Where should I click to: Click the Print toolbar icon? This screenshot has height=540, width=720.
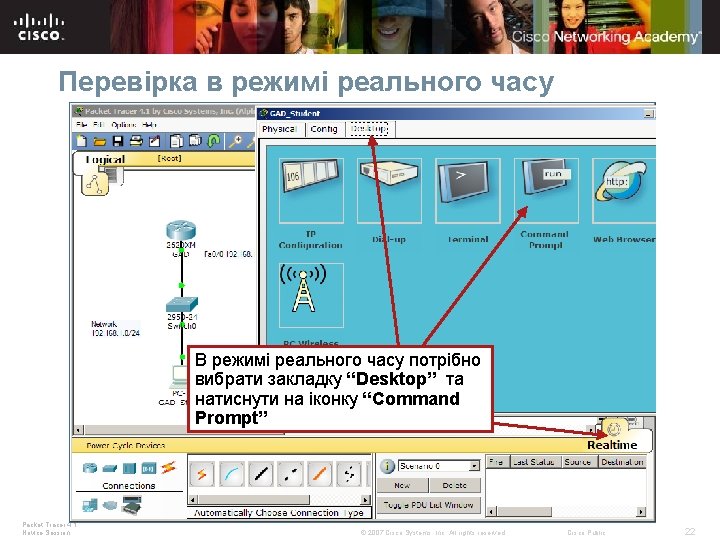tap(136, 141)
